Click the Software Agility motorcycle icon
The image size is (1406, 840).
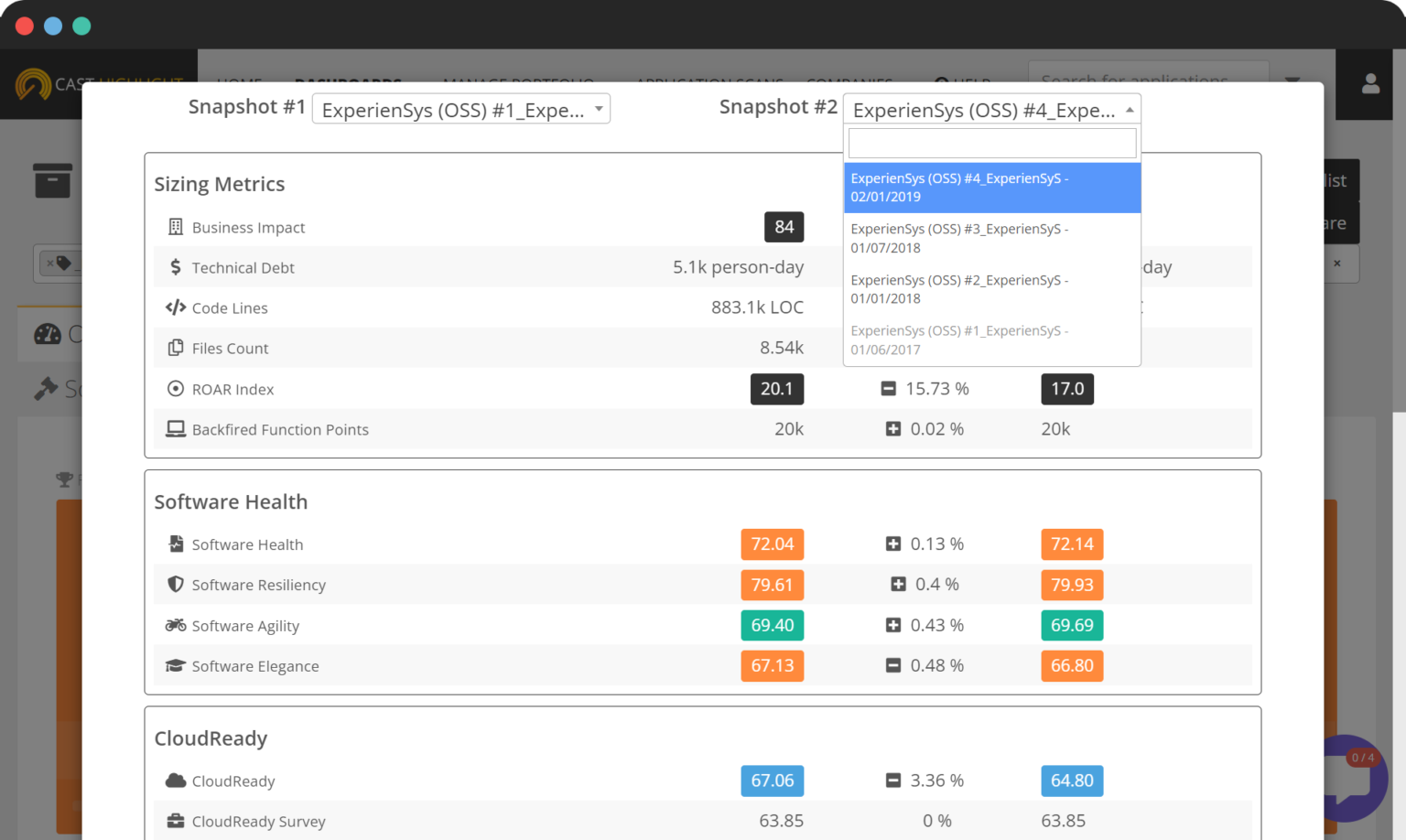(x=176, y=625)
